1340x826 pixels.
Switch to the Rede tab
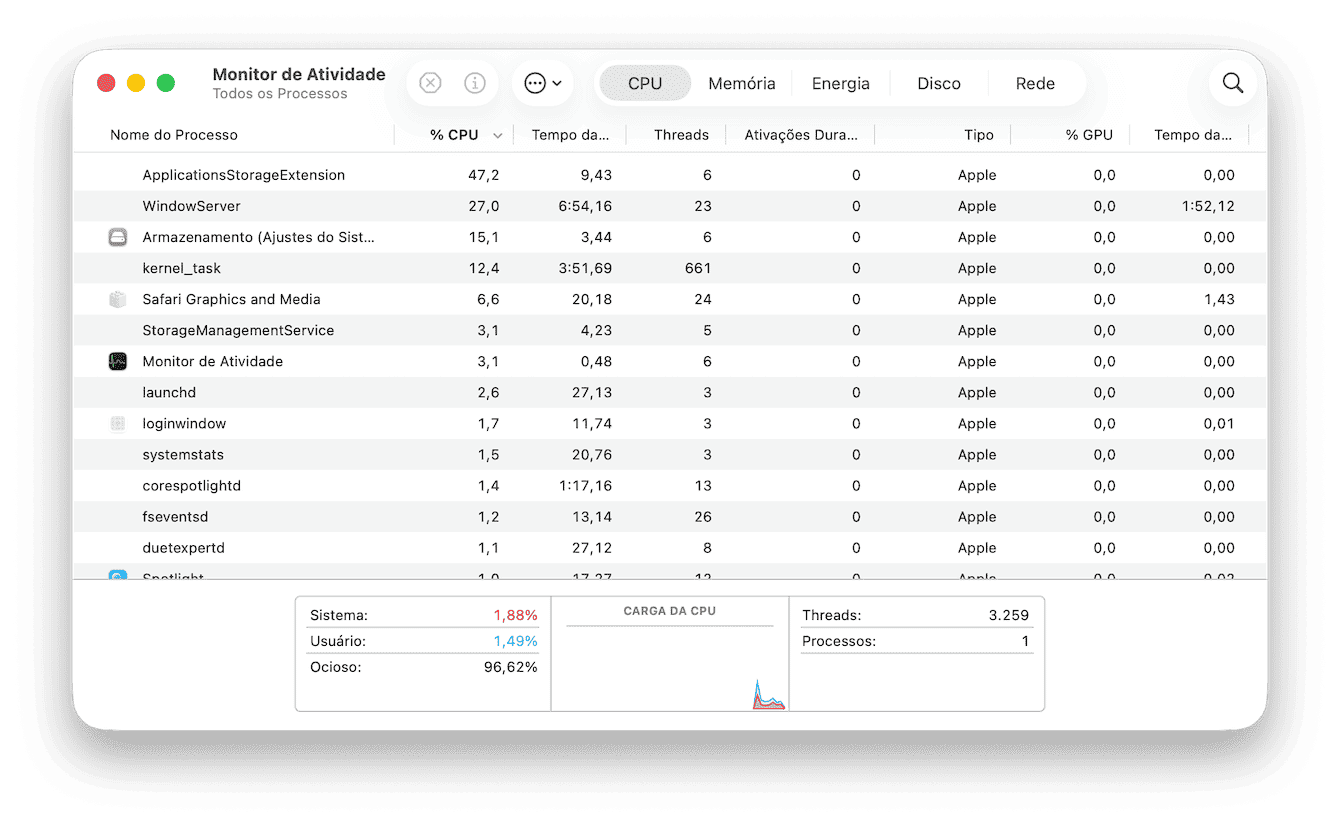1035,83
